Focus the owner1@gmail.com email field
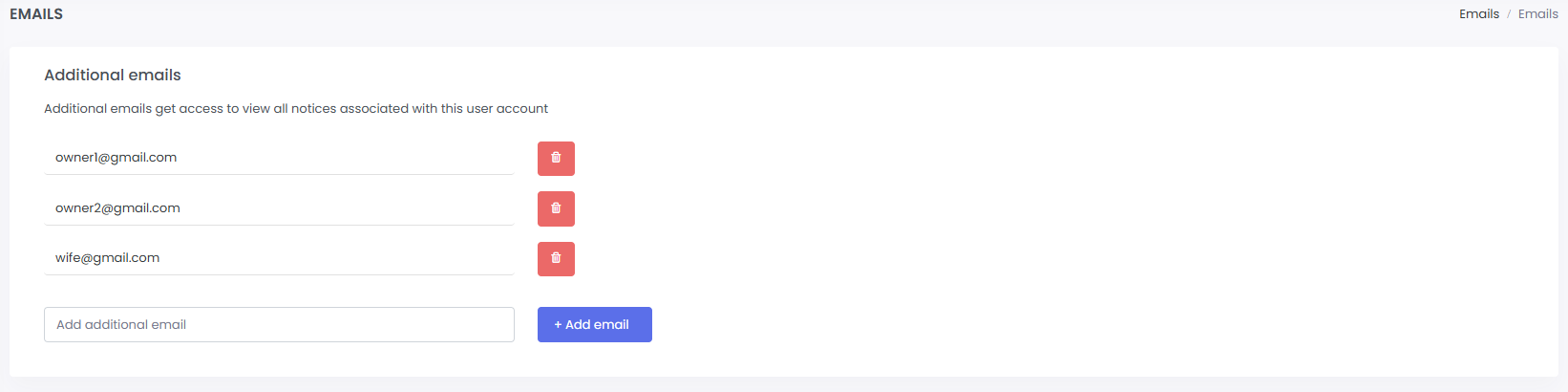1568x392 pixels. click(x=279, y=158)
